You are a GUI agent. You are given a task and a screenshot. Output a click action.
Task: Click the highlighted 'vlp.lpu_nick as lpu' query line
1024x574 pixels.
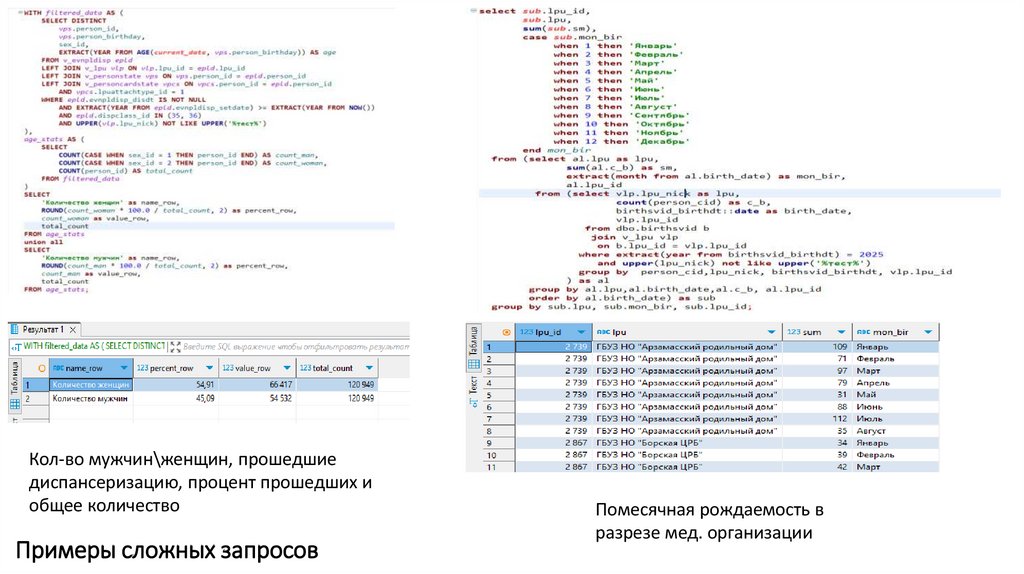click(739, 193)
